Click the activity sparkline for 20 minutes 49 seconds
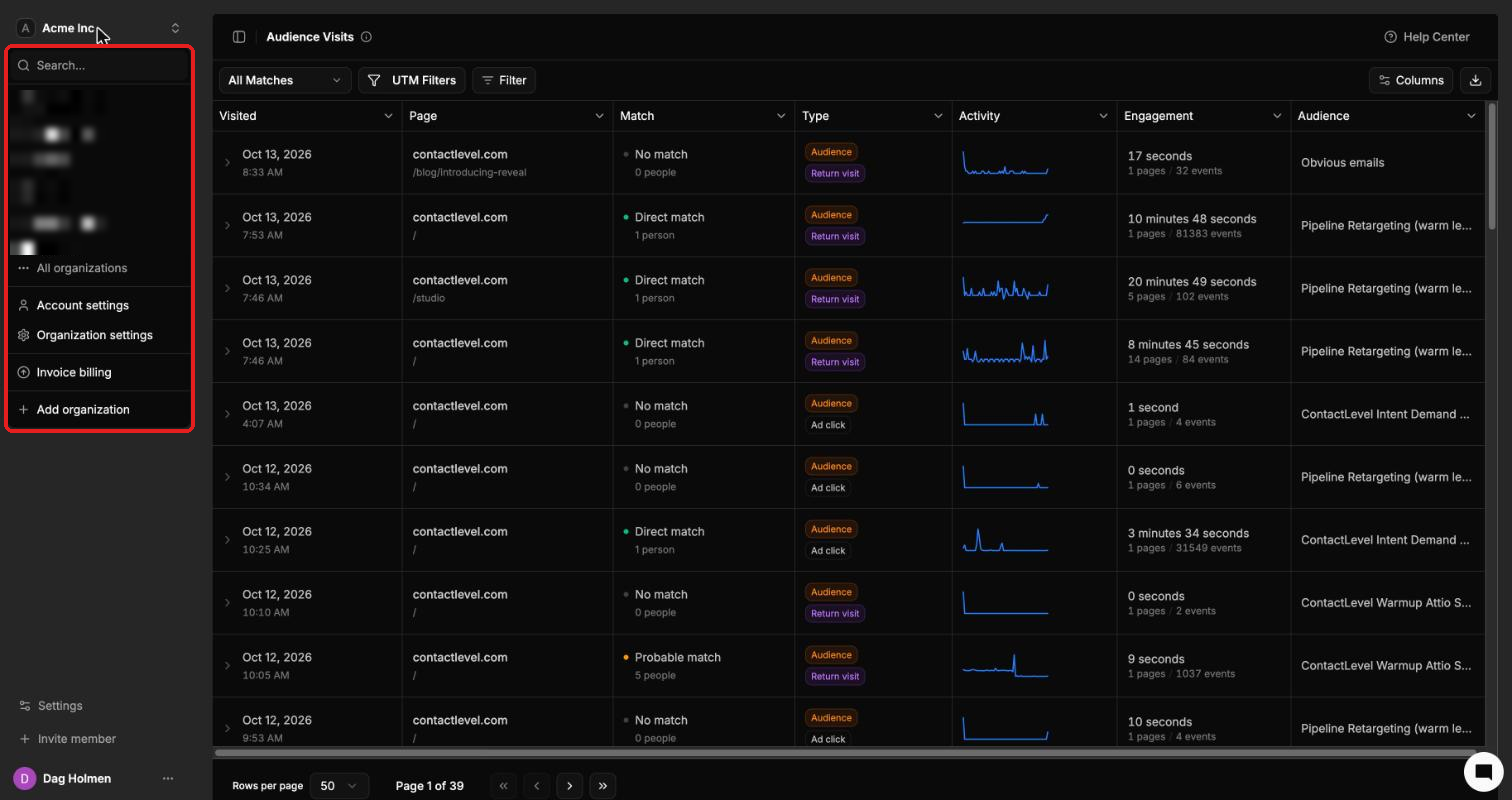 point(1005,288)
